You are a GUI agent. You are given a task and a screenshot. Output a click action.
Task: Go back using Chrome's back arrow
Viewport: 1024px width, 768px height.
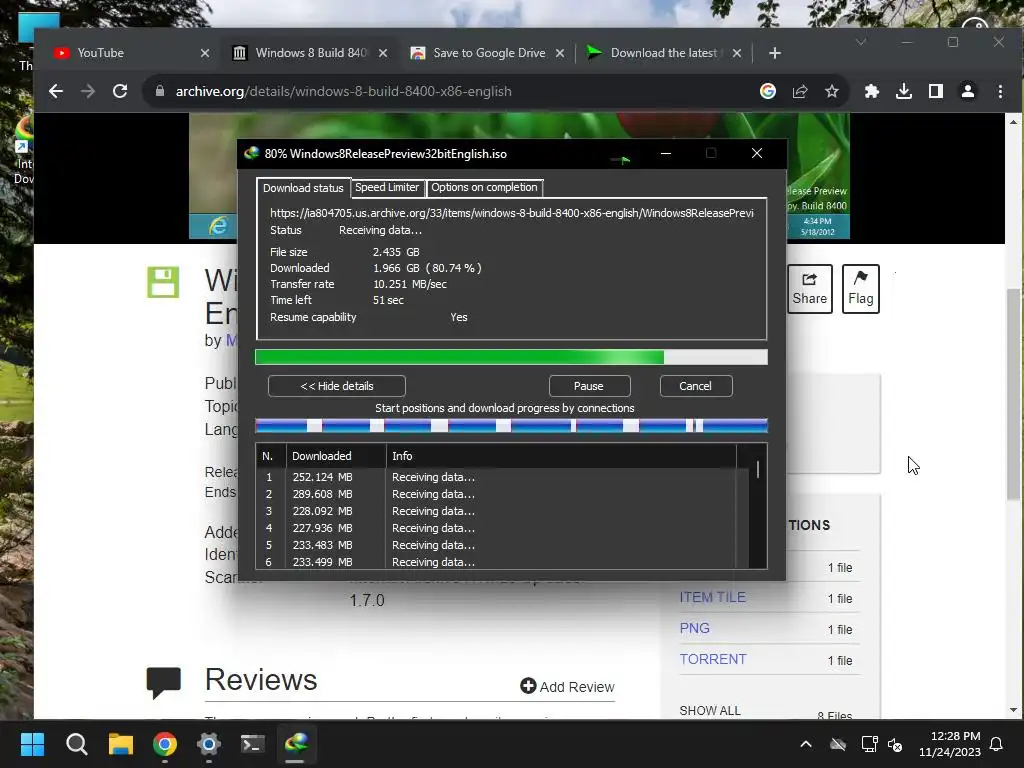pyautogui.click(x=56, y=91)
